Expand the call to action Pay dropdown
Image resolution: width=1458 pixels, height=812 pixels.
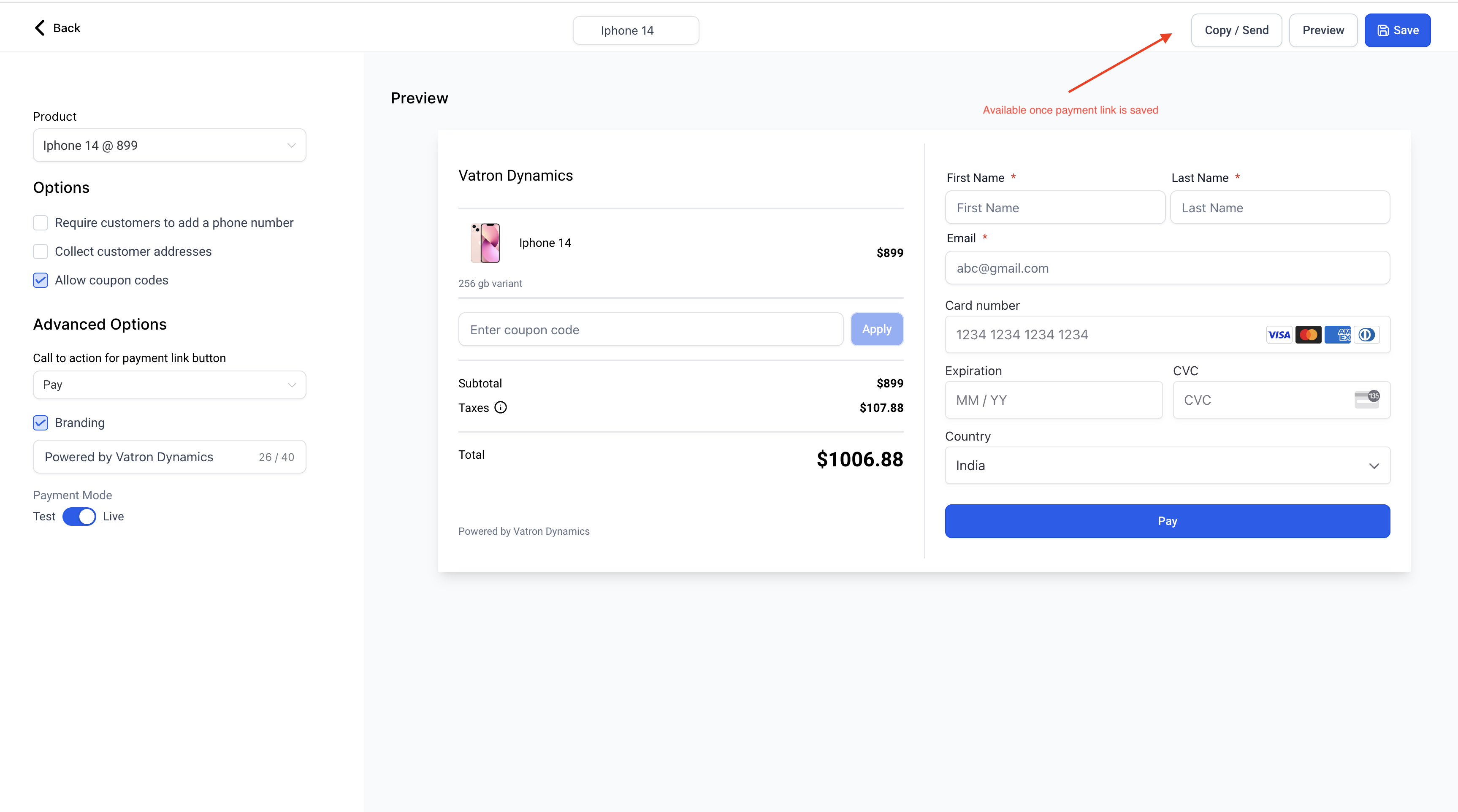click(169, 385)
